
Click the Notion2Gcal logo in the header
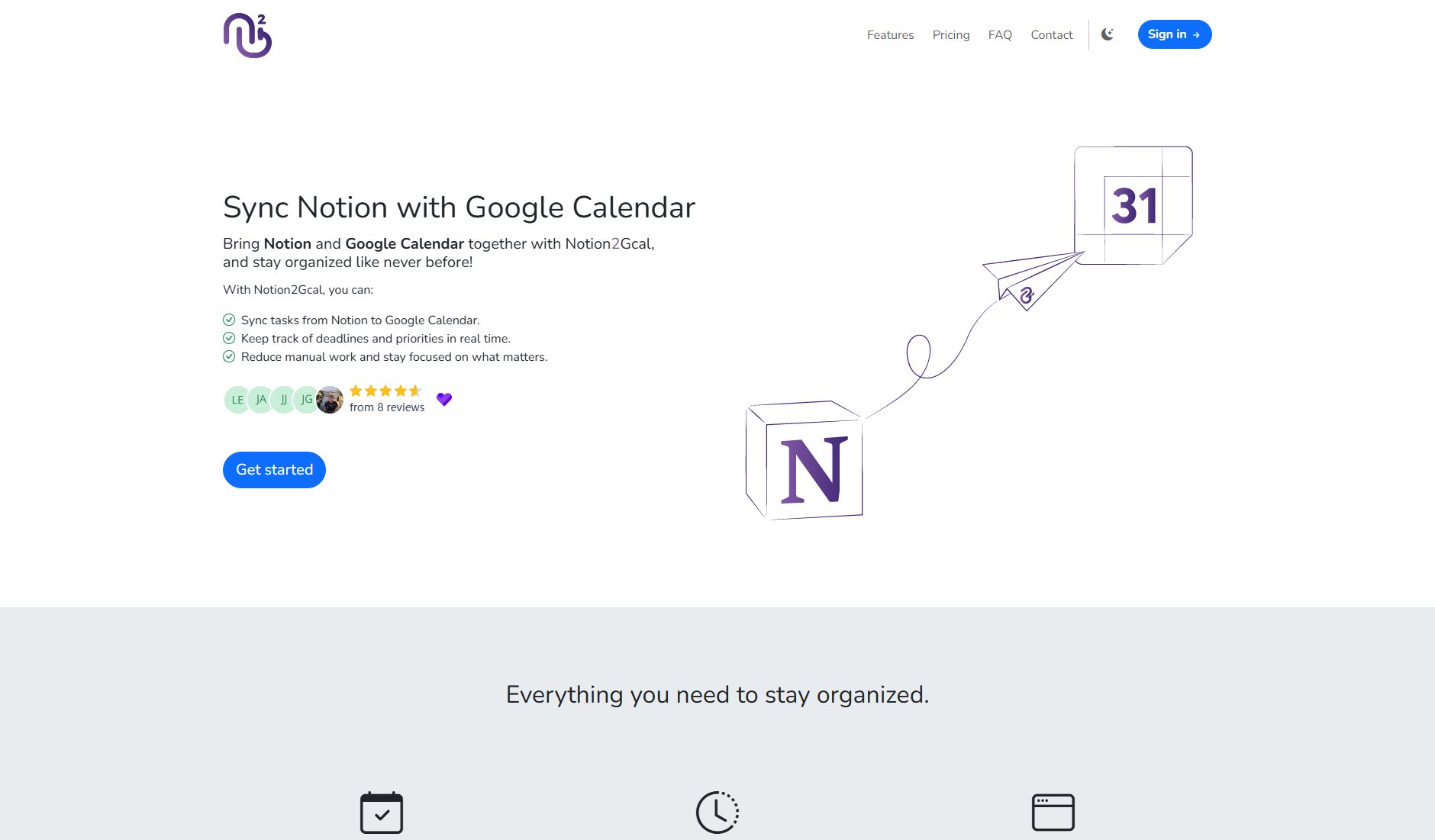pos(247,35)
